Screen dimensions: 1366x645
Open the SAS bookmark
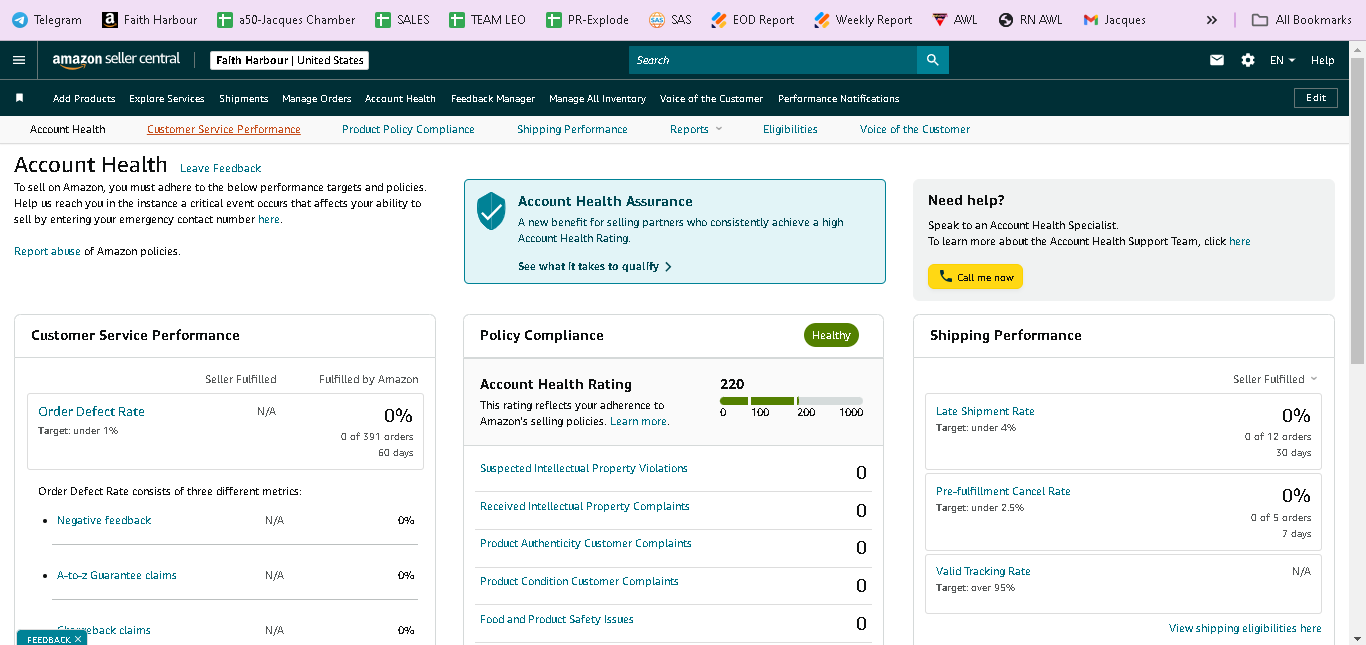670,20
